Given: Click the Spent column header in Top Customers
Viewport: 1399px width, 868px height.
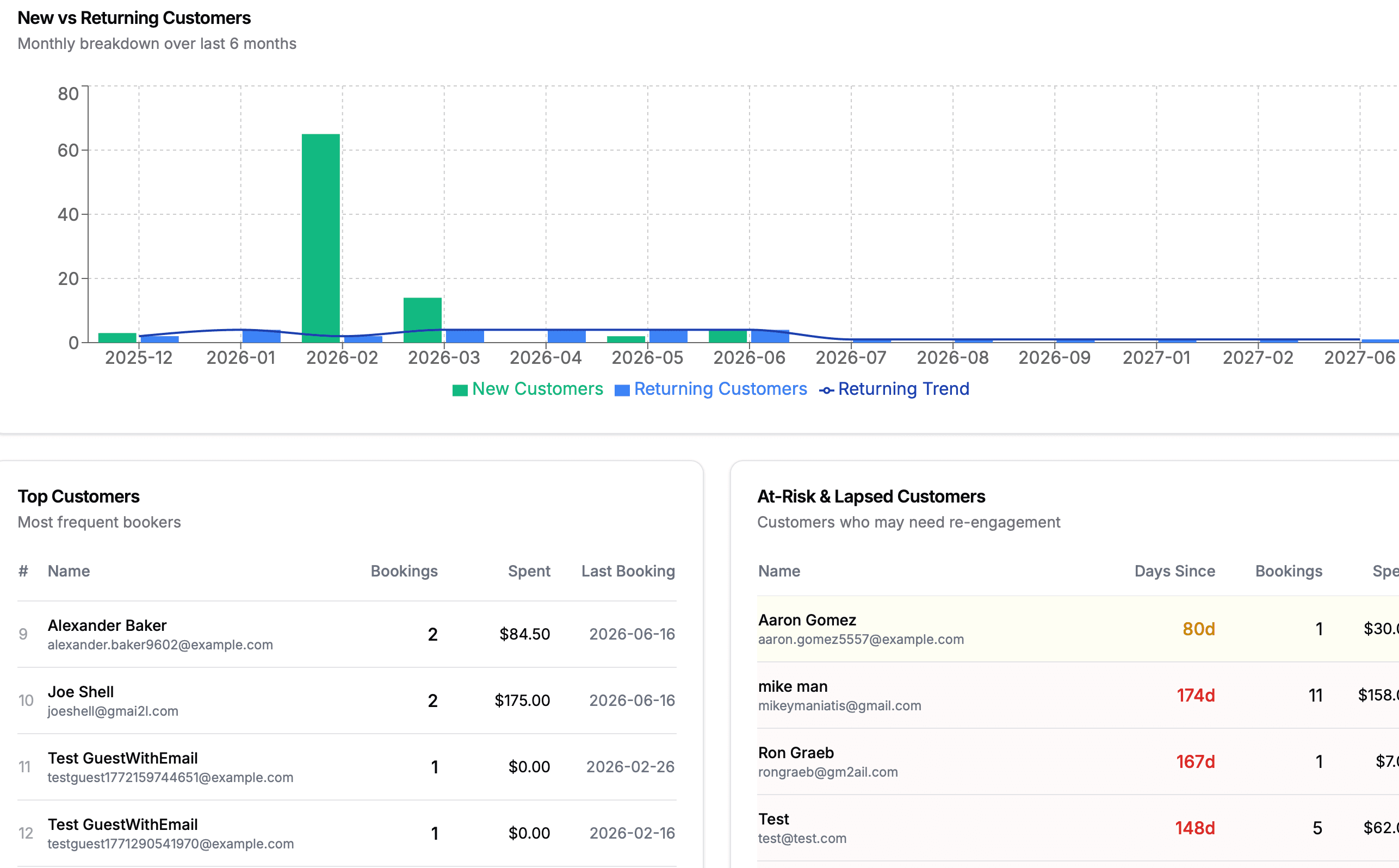Looking at the screenshot, I should pyautogui.click(x=529, y=571).
